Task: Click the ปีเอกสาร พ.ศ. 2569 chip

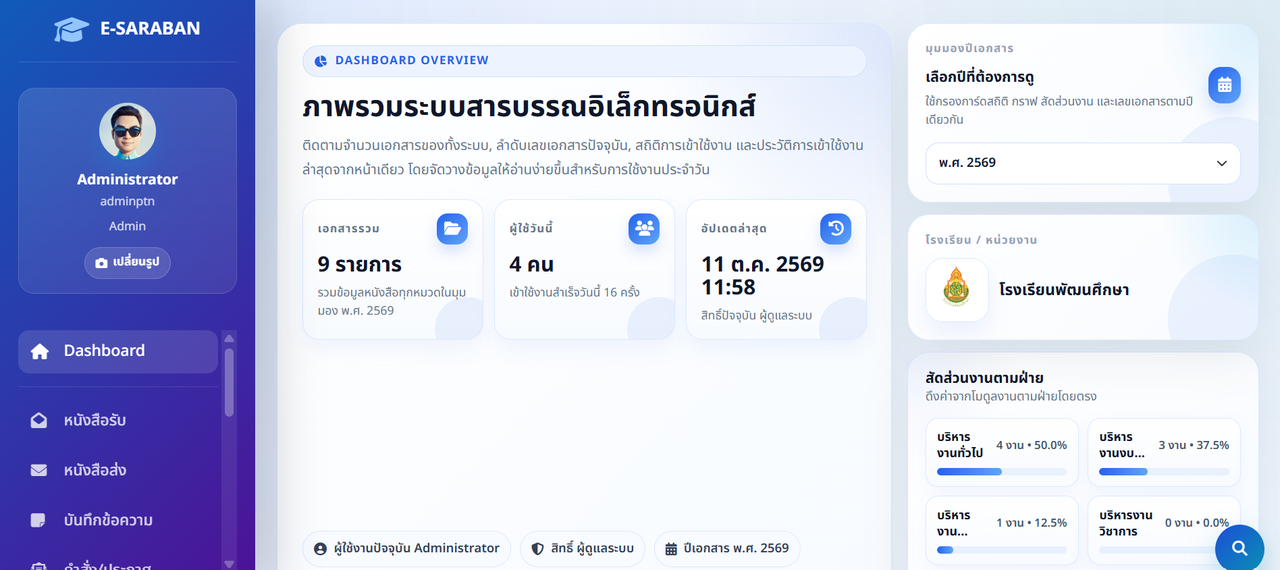Action: tap(728, 549)
